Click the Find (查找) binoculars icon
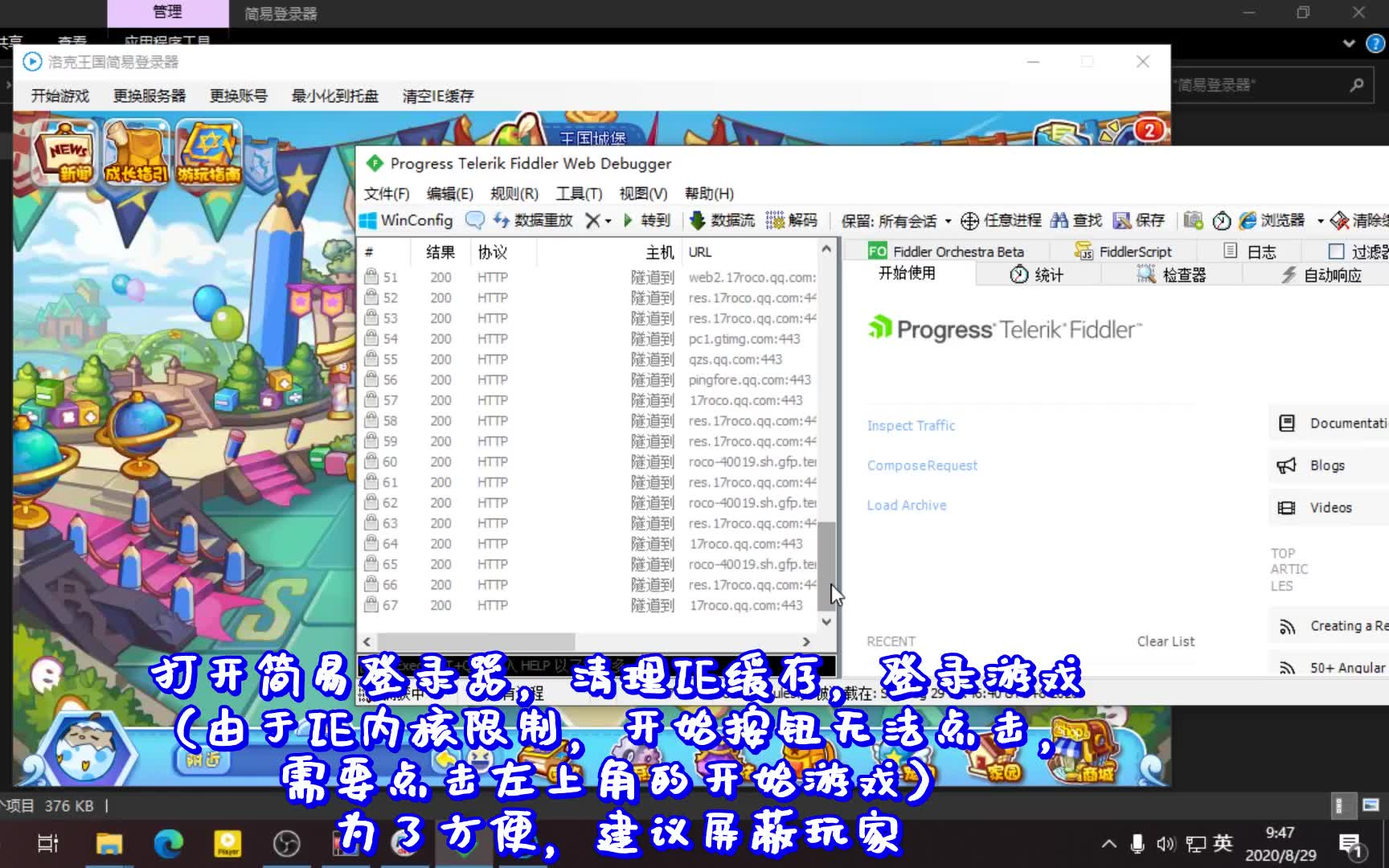Image resolution: width=1389 pixels, height=868 pixels. pyautogui.click(x=1059, y=220)
